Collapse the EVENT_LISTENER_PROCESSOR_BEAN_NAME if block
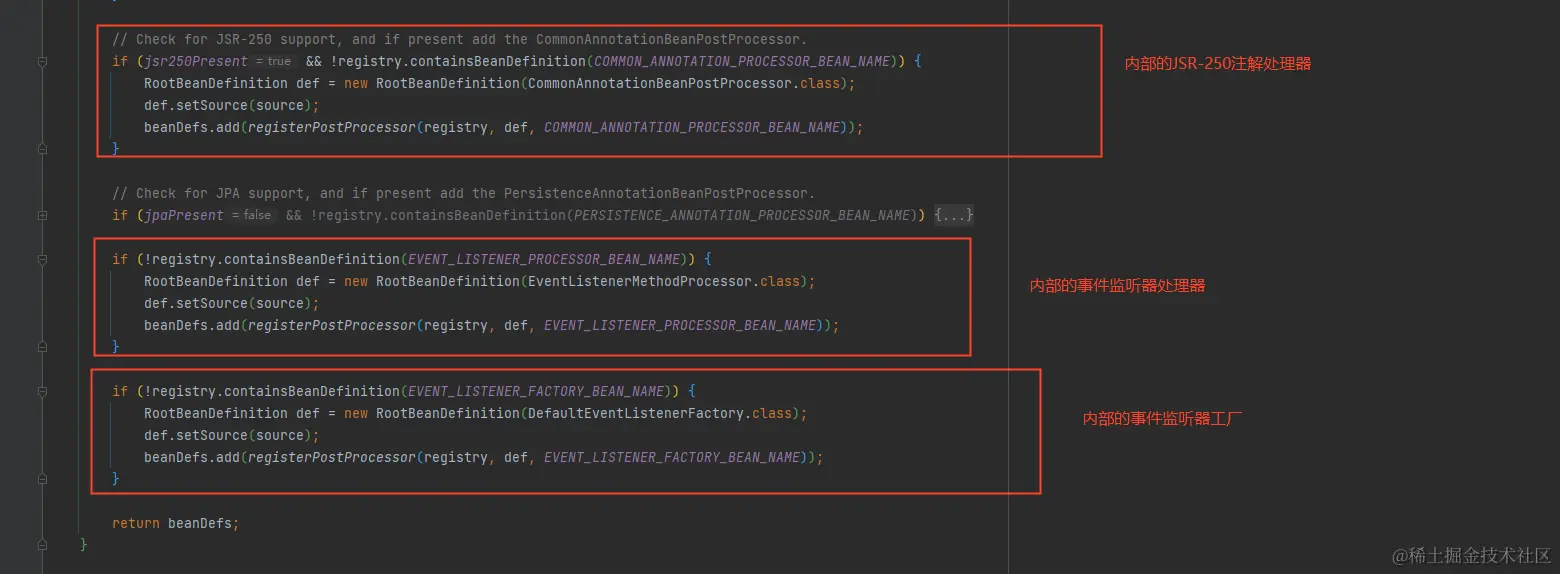The height and width of the screenshot is (574, 1560). pyautogui.click(x=42, y=259)
